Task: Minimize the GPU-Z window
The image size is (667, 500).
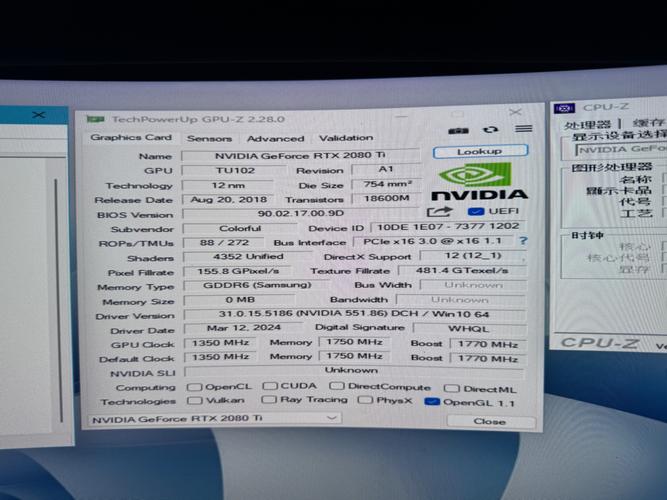Action: point(402,116)
